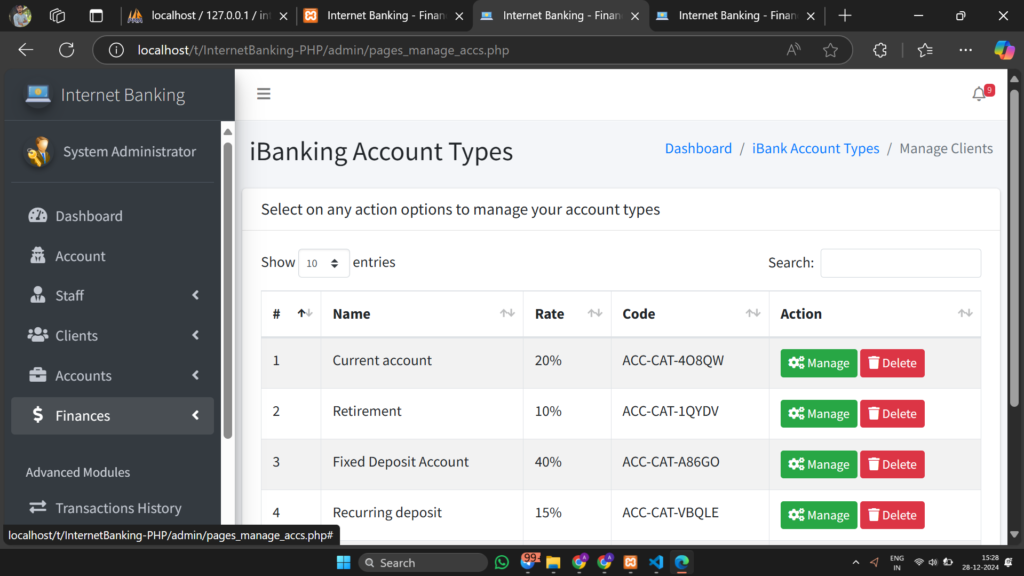Bookmark page with the star icon
The image size is (1024, 576).
point(830,50)
